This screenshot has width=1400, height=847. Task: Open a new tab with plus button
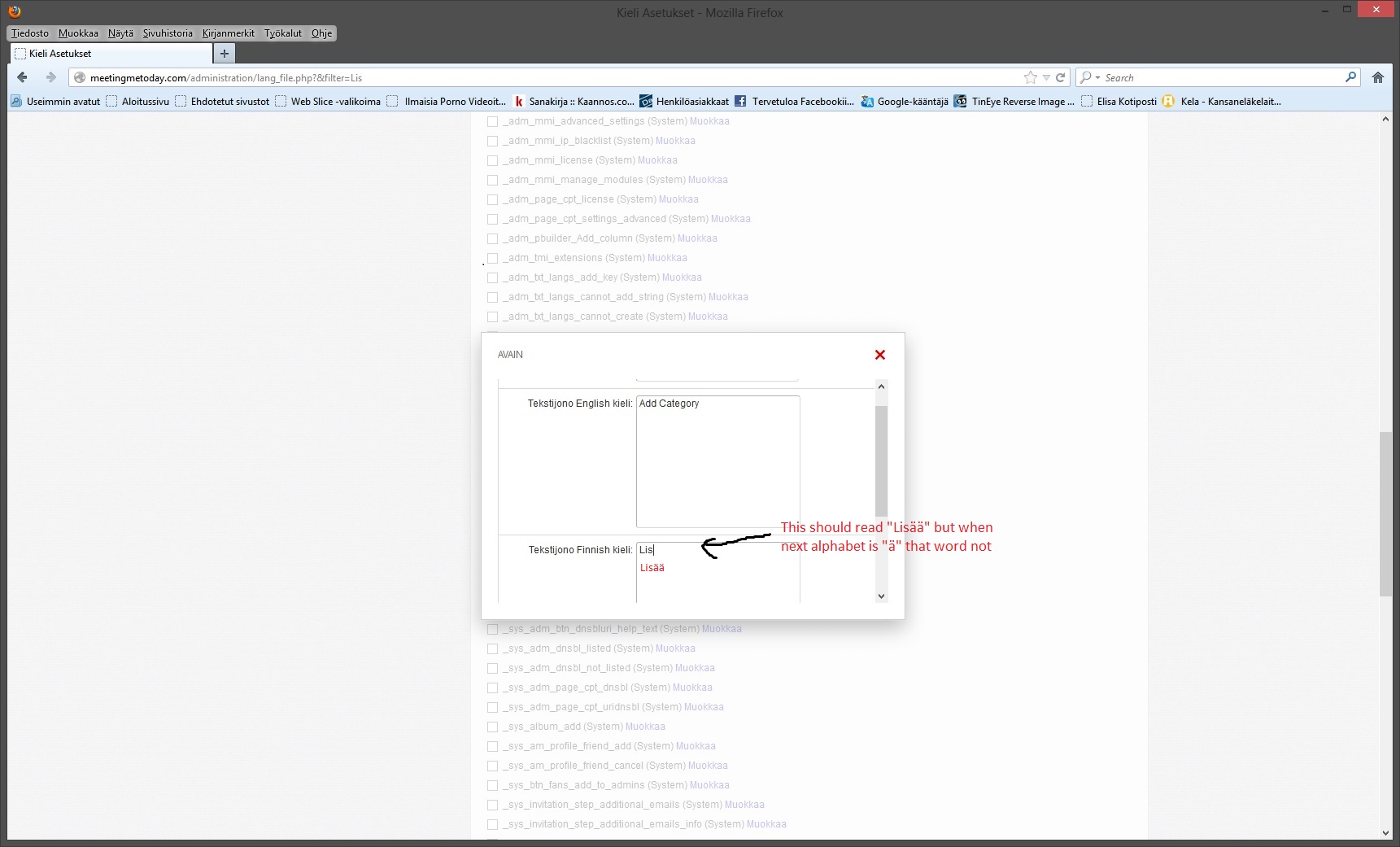(x=225, y=54)
